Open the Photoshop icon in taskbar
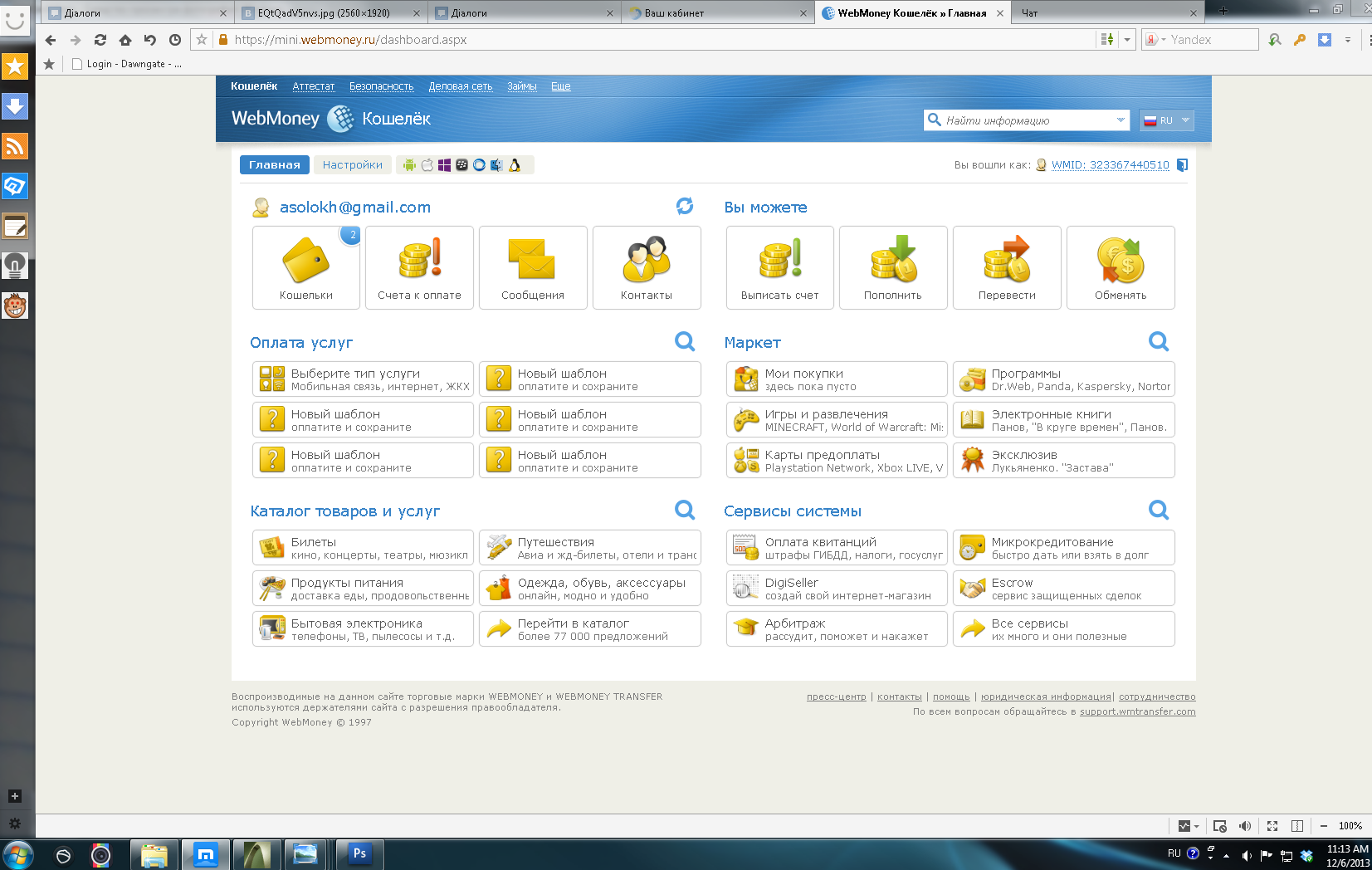The width and height of the screenshot is (1372, 870). [359, 854]
